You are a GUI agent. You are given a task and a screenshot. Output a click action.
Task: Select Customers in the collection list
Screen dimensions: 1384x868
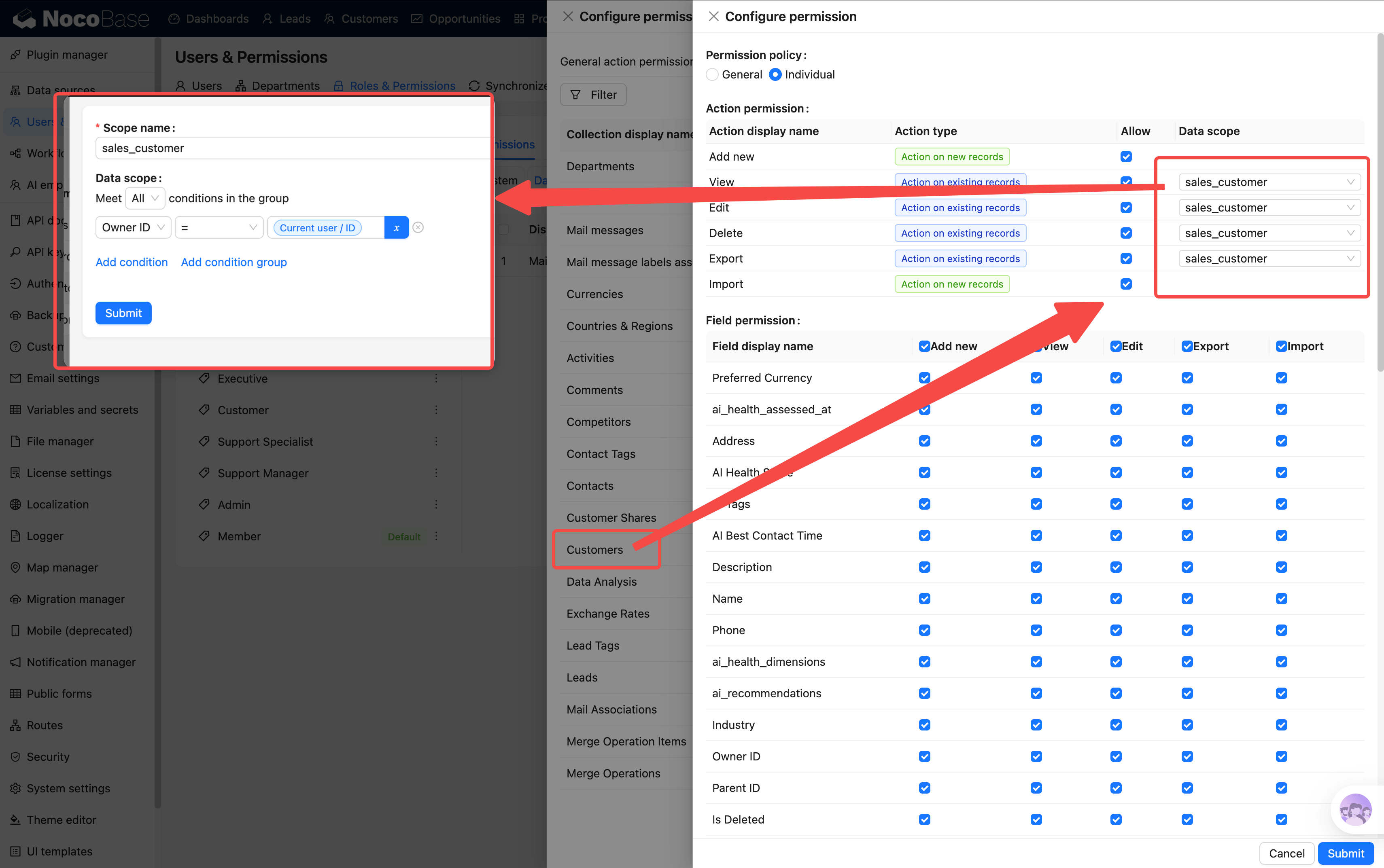(594, 549)
